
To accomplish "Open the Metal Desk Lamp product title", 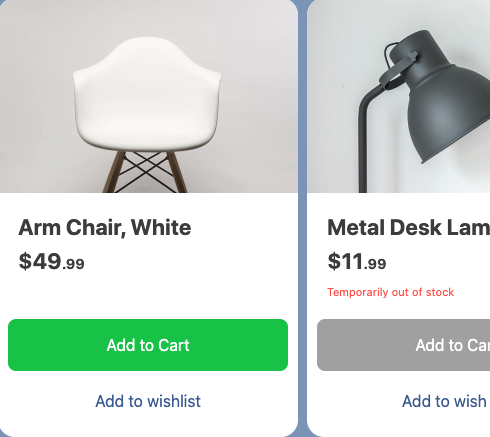I will [x=408, y=228].
